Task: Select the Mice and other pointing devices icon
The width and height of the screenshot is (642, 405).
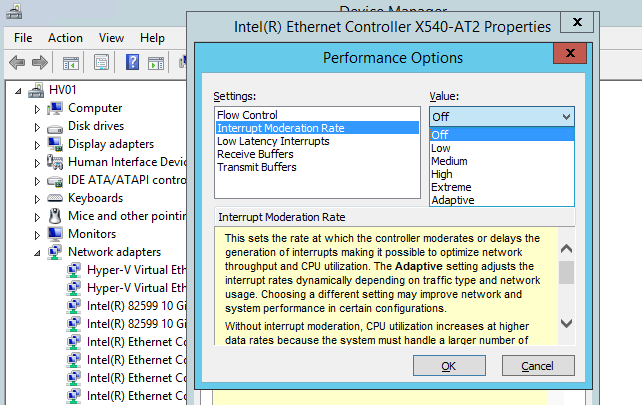Action: pyautogui.click(x=54, y=216)
